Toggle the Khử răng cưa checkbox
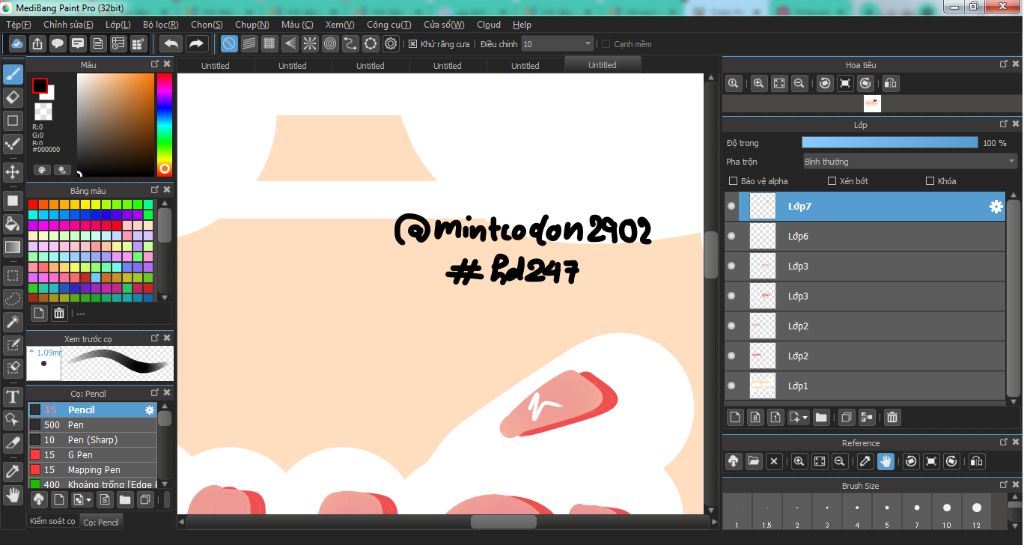The image size is (1024, 548). click(413, 44)
